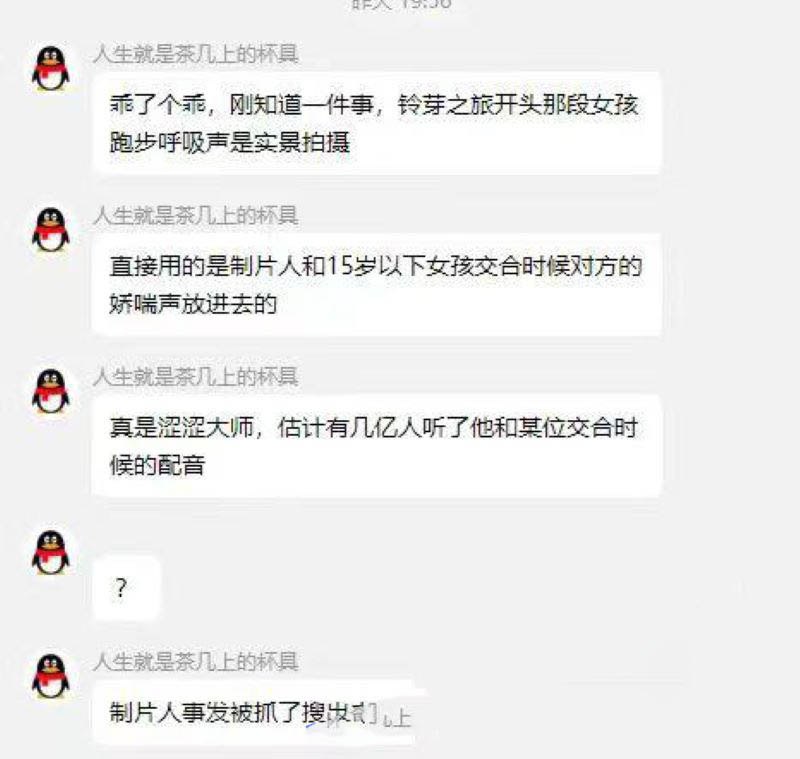Viewport: 800px width, 759px height.
Task: Select the message bubble starting 乖了个乖
Action: (x=377, y=123)
